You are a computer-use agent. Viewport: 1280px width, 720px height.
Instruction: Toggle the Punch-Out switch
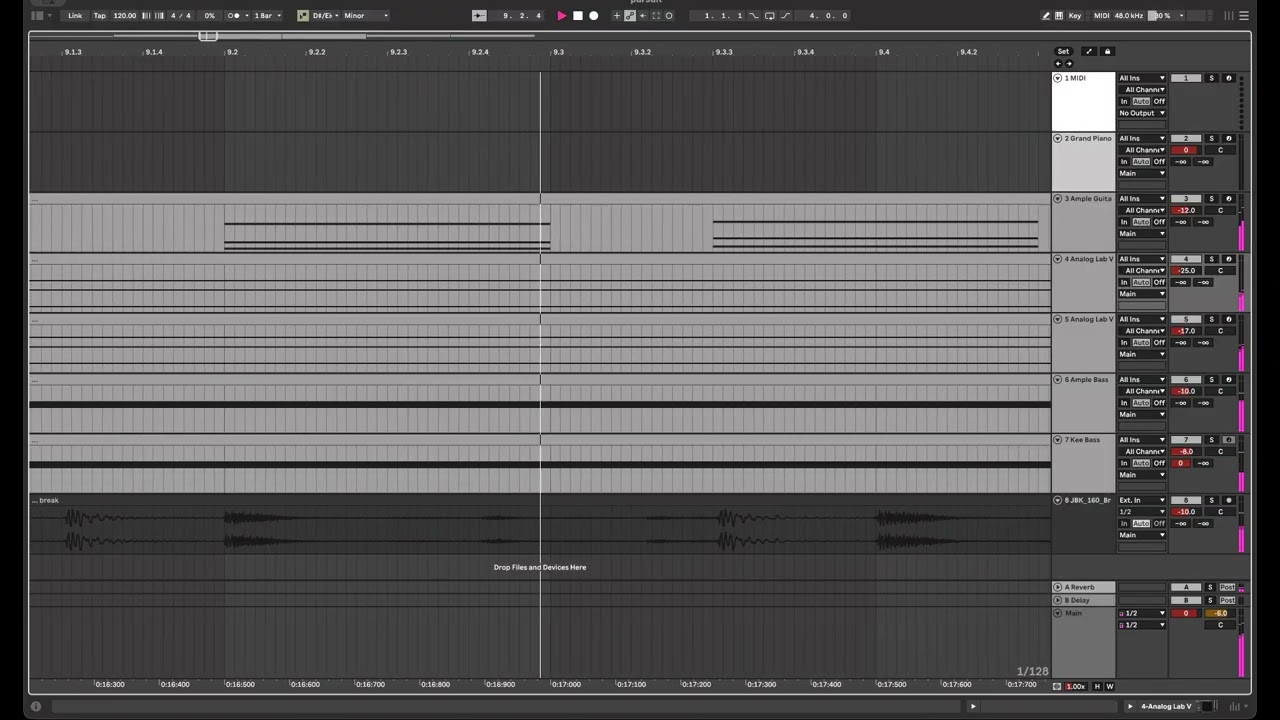point(785,16)
